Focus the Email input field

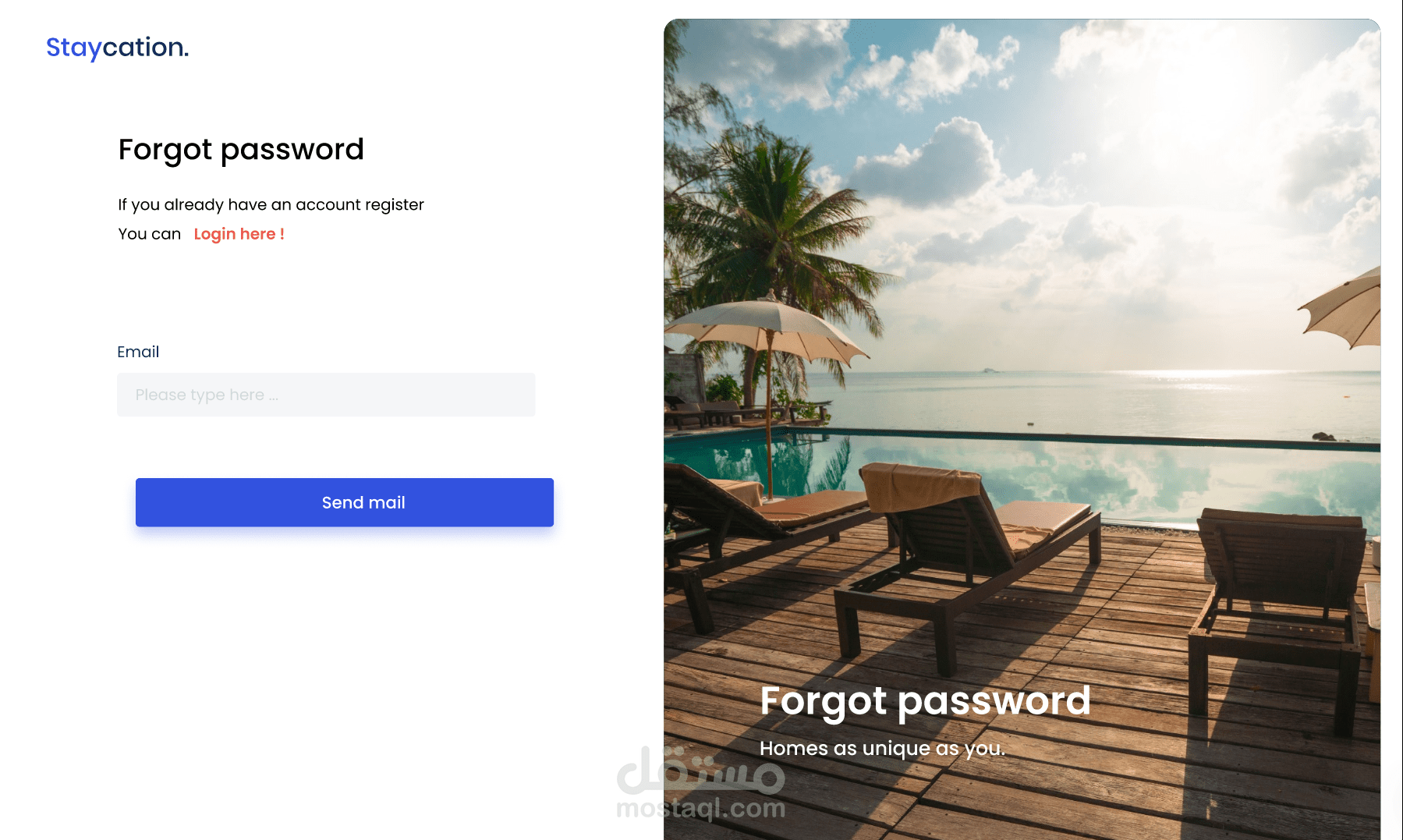click(326, 395)
